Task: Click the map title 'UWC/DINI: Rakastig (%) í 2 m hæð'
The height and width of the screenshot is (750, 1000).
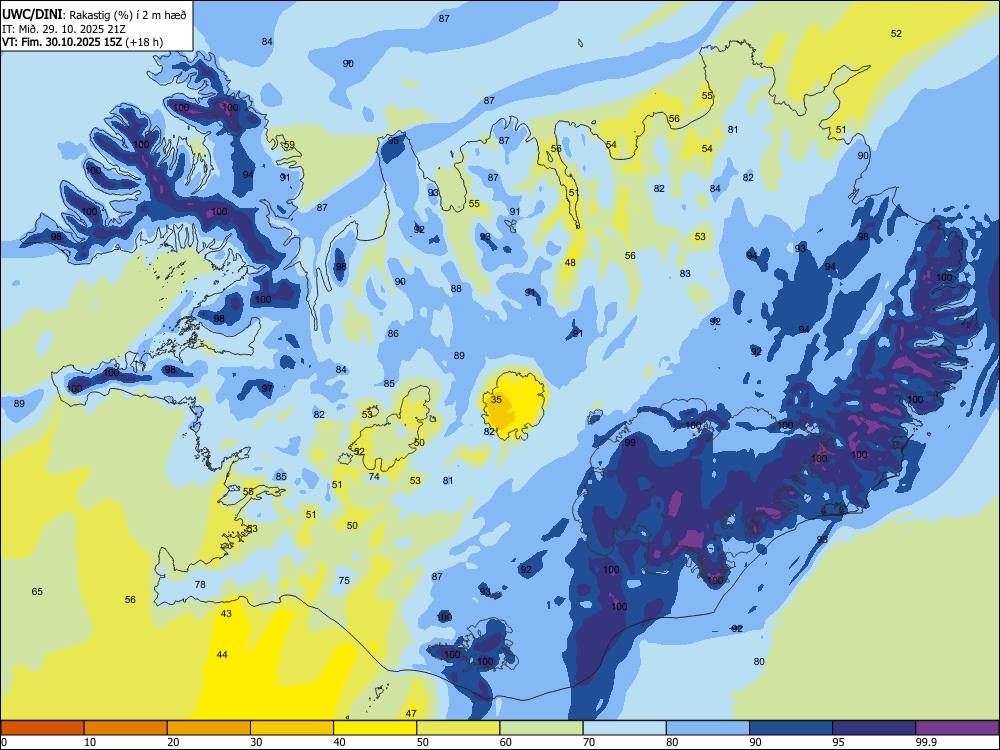Action: 94,14
